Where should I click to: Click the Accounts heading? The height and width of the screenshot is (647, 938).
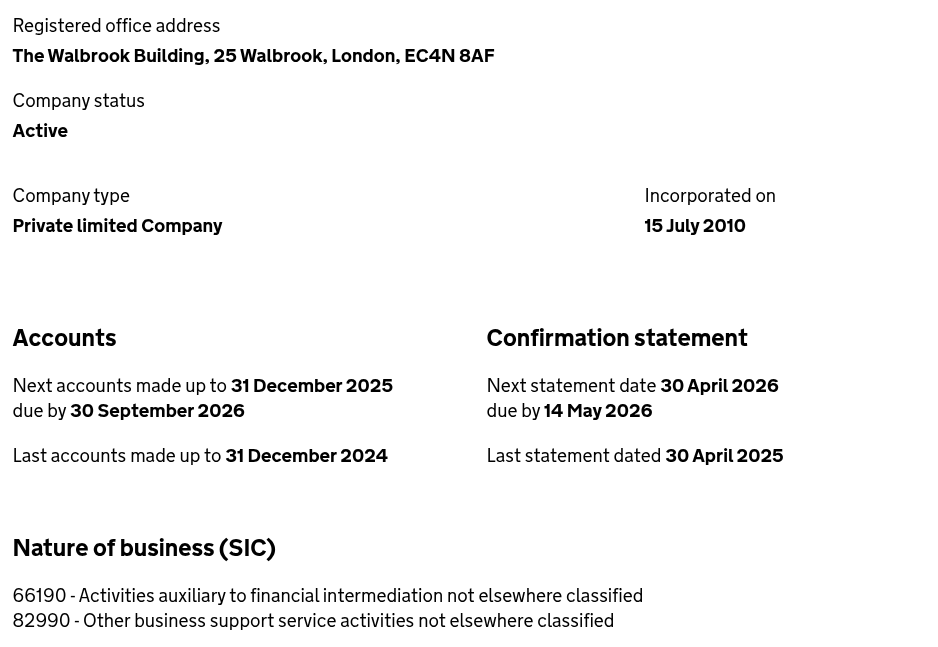pos(65,338)
